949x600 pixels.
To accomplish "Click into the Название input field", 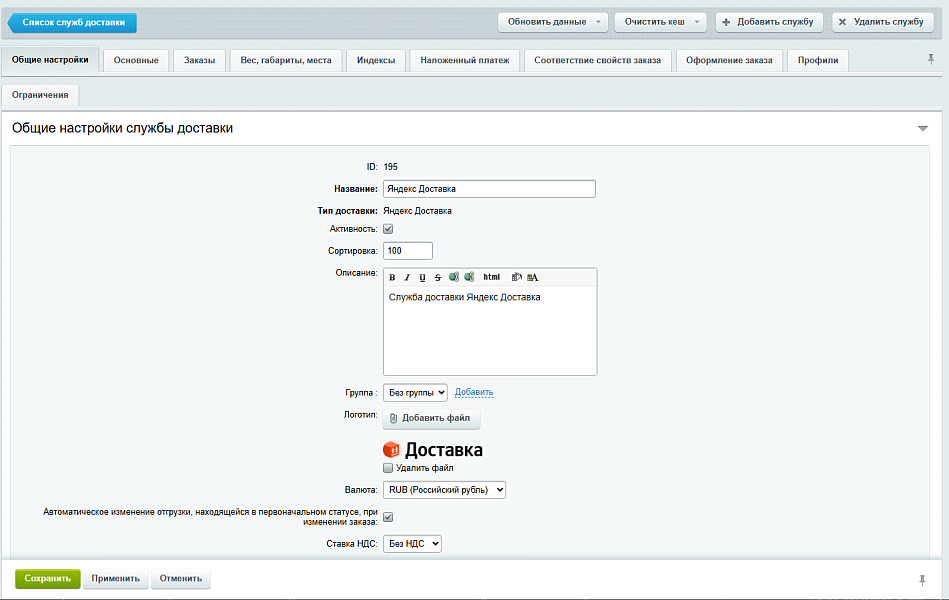I will point(489,189).
